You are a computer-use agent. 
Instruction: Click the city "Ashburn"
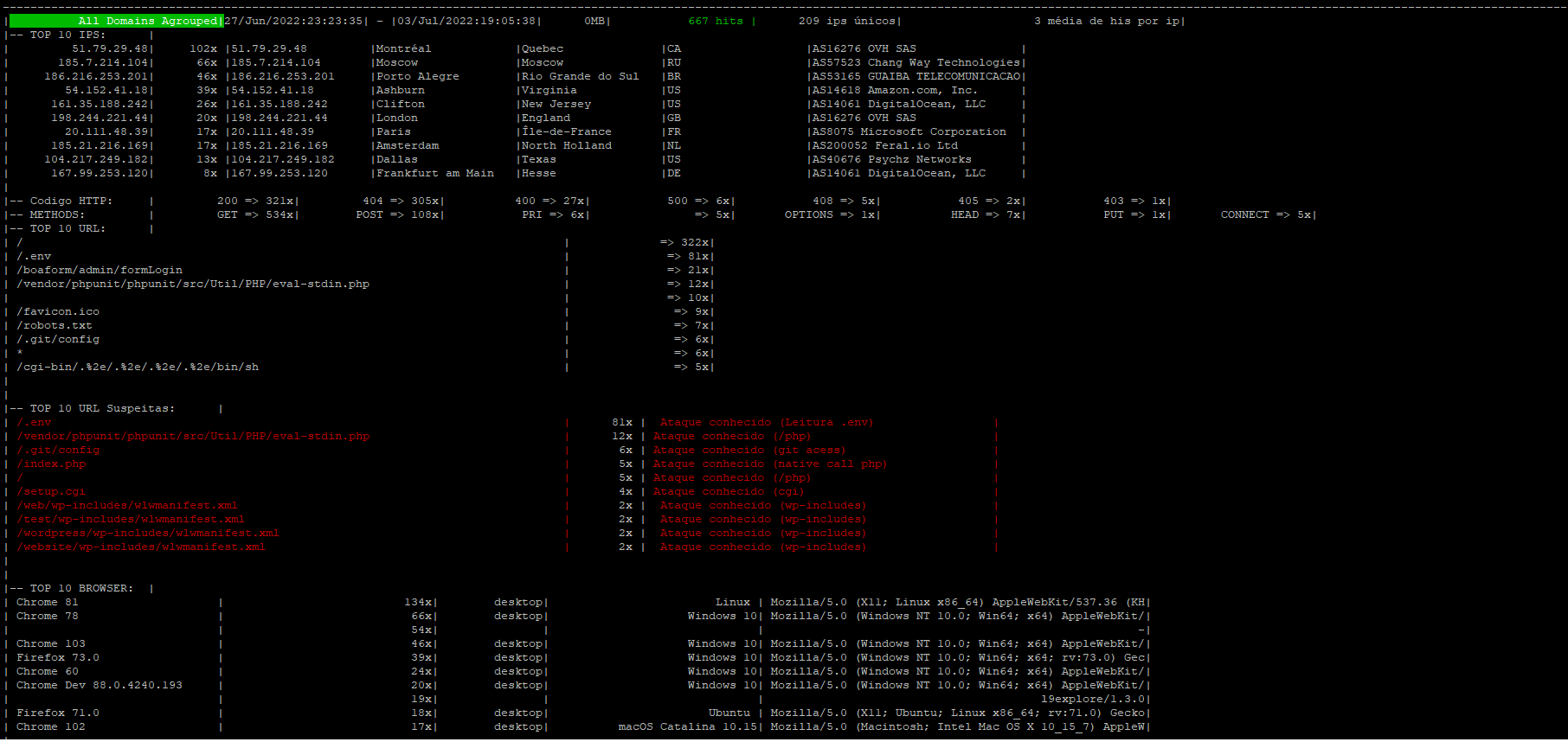401,90
